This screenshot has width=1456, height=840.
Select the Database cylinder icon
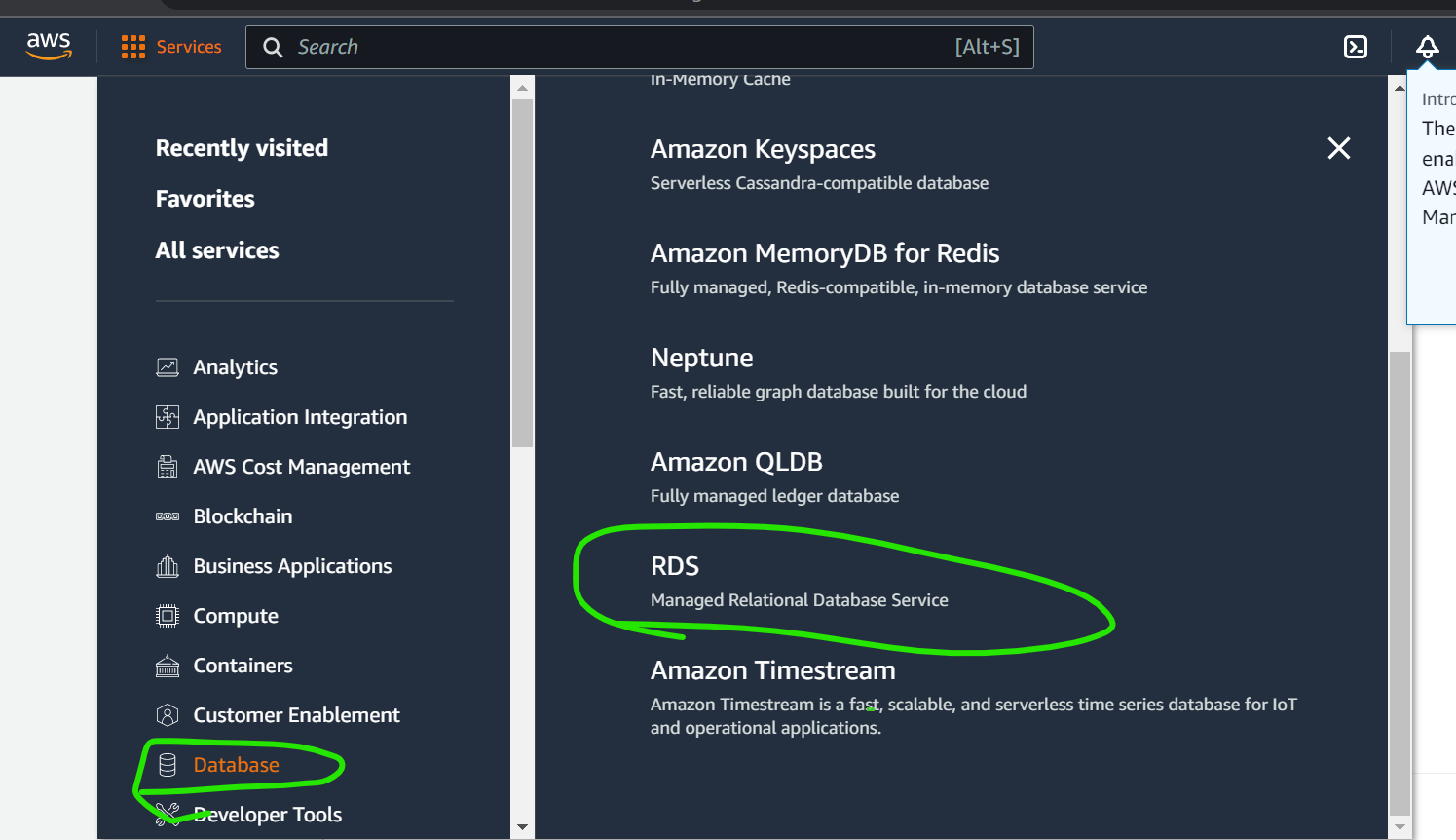point(168,764)
